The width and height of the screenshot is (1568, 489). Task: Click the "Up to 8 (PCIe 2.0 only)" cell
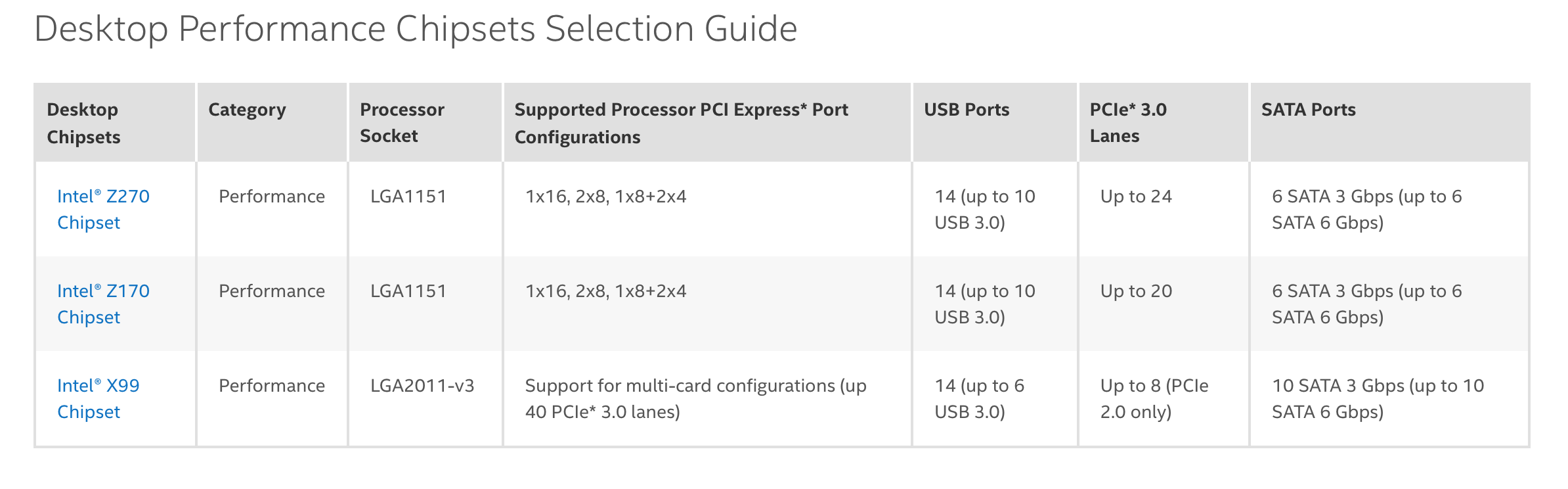coord(1154,398)
